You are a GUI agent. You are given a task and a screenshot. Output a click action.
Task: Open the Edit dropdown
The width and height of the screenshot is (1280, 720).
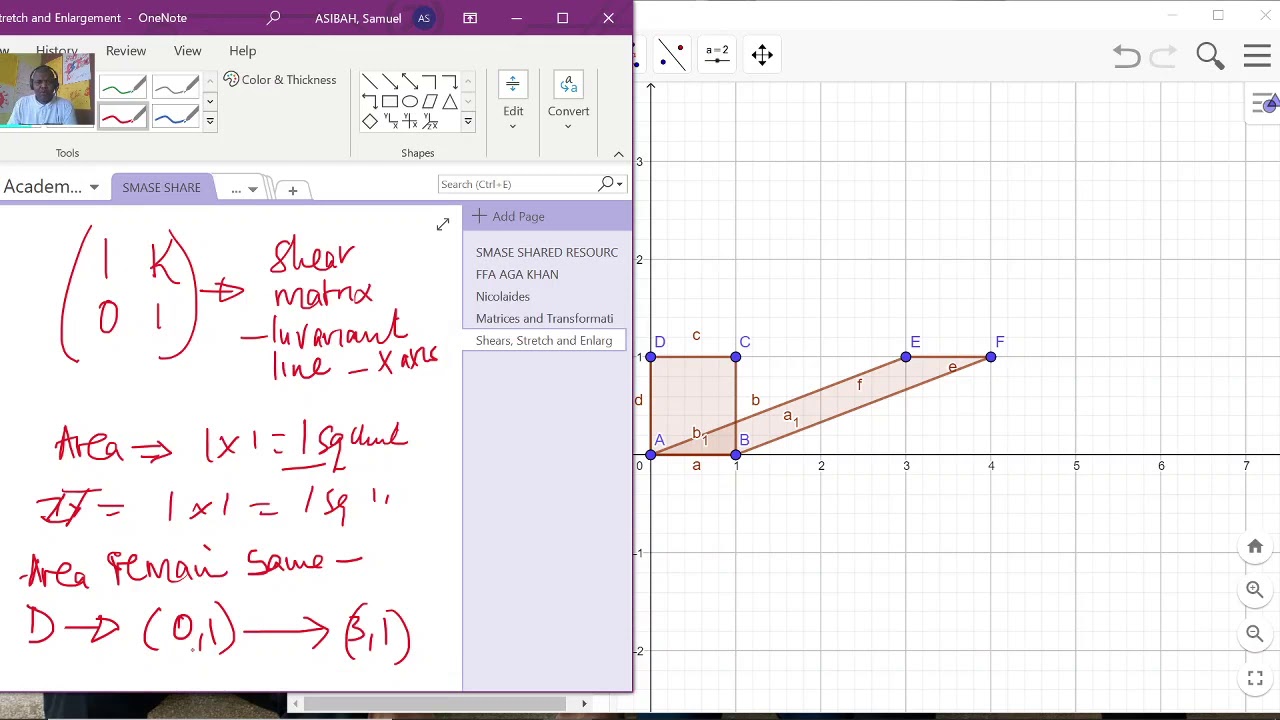[x=513, y=101]
